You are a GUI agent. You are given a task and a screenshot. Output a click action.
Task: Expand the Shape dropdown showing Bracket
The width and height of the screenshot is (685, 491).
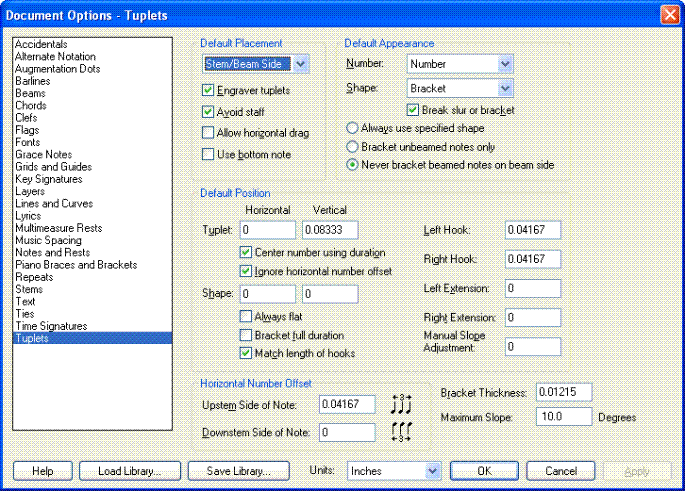[504, 89]
